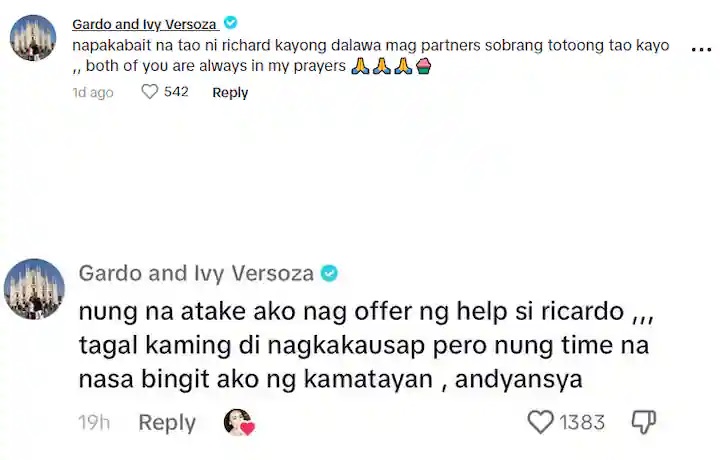Click the cupcake emoji in top comment
The width and height of the screenshot is (720, 460).
[423, 66]
